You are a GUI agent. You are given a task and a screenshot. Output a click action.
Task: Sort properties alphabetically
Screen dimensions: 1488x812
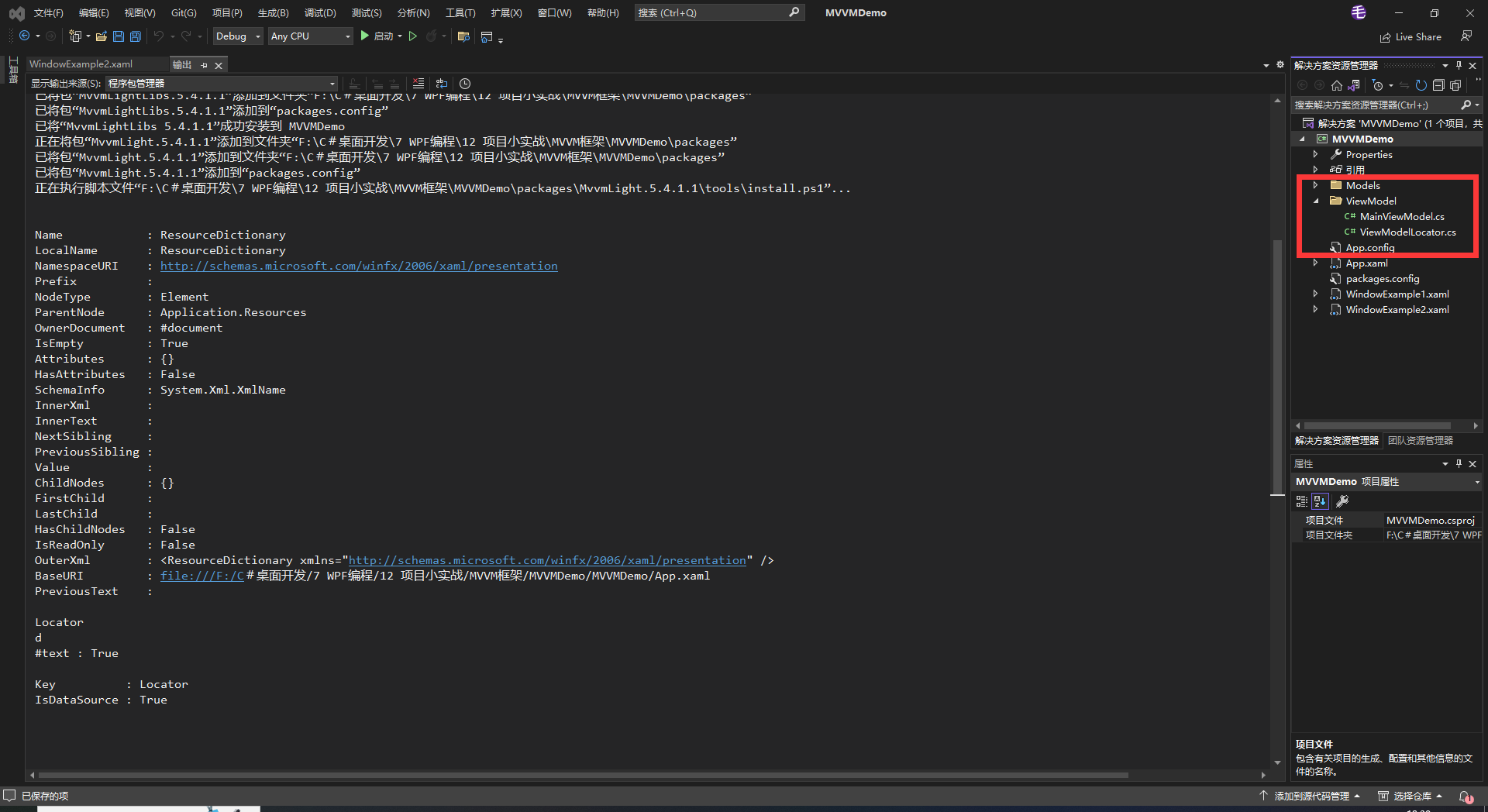pos(1320,501)
